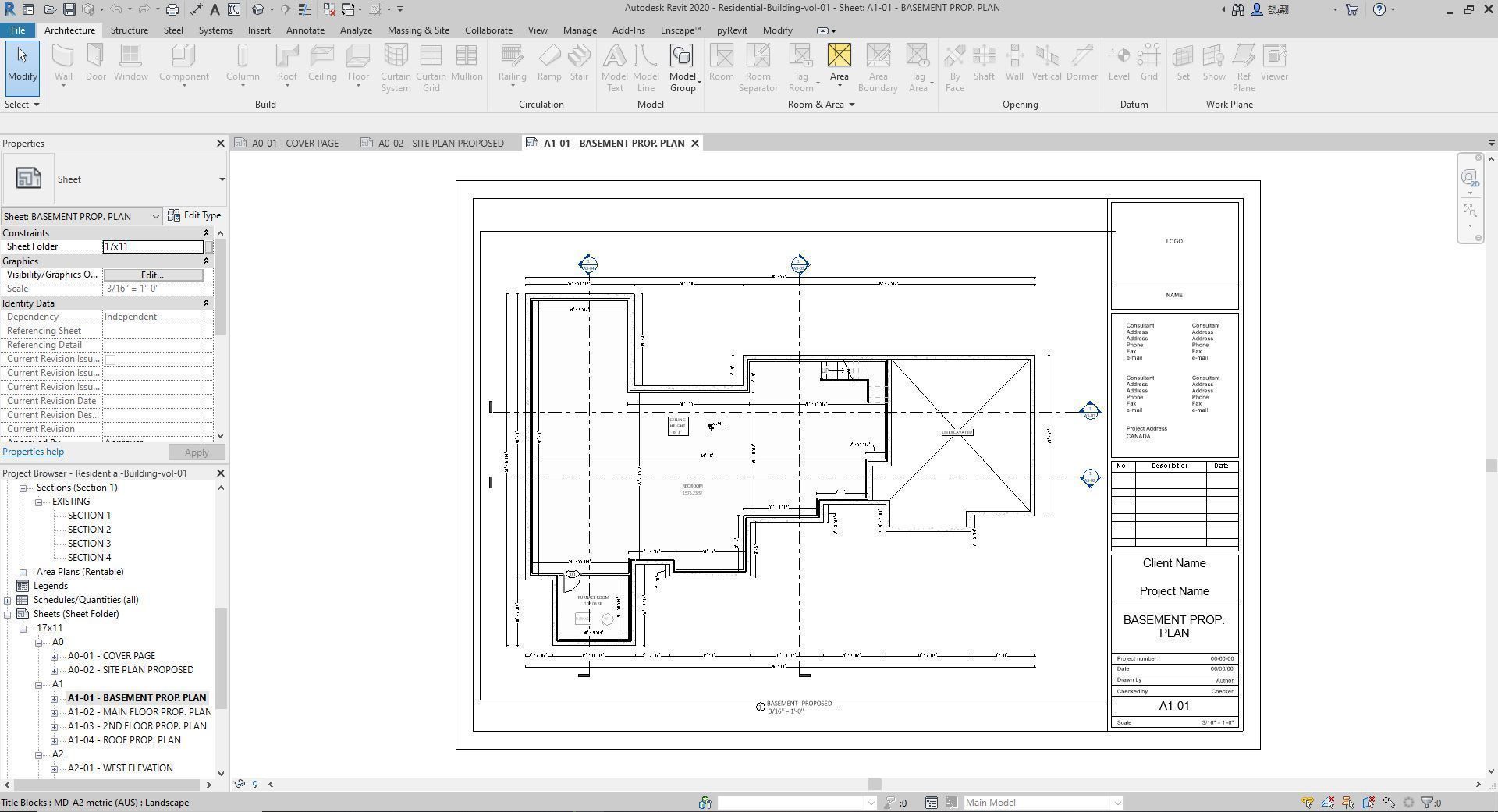Open the Properties help link
This screenshot has height=812, width=1498.
(33, 452)
